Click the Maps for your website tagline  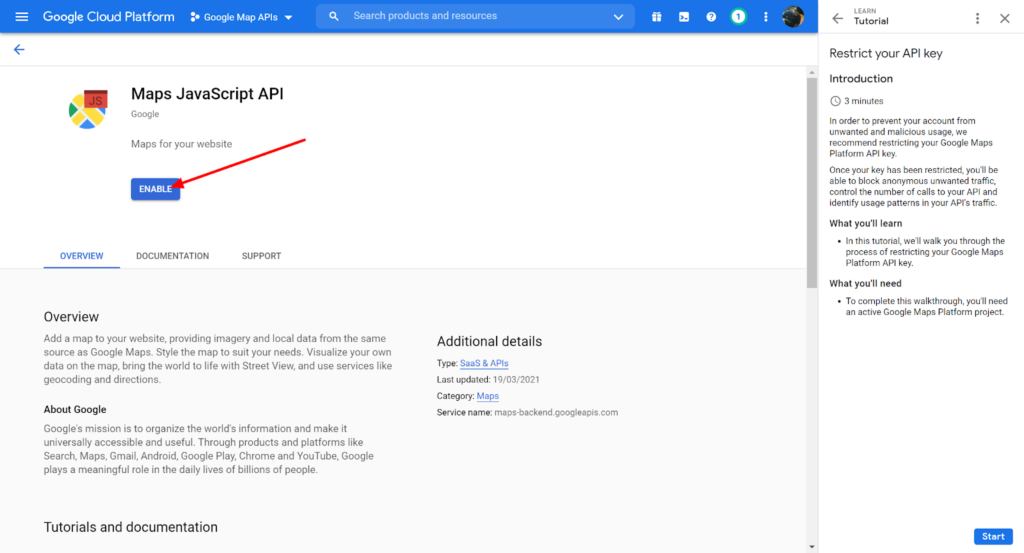click(182, 144)
